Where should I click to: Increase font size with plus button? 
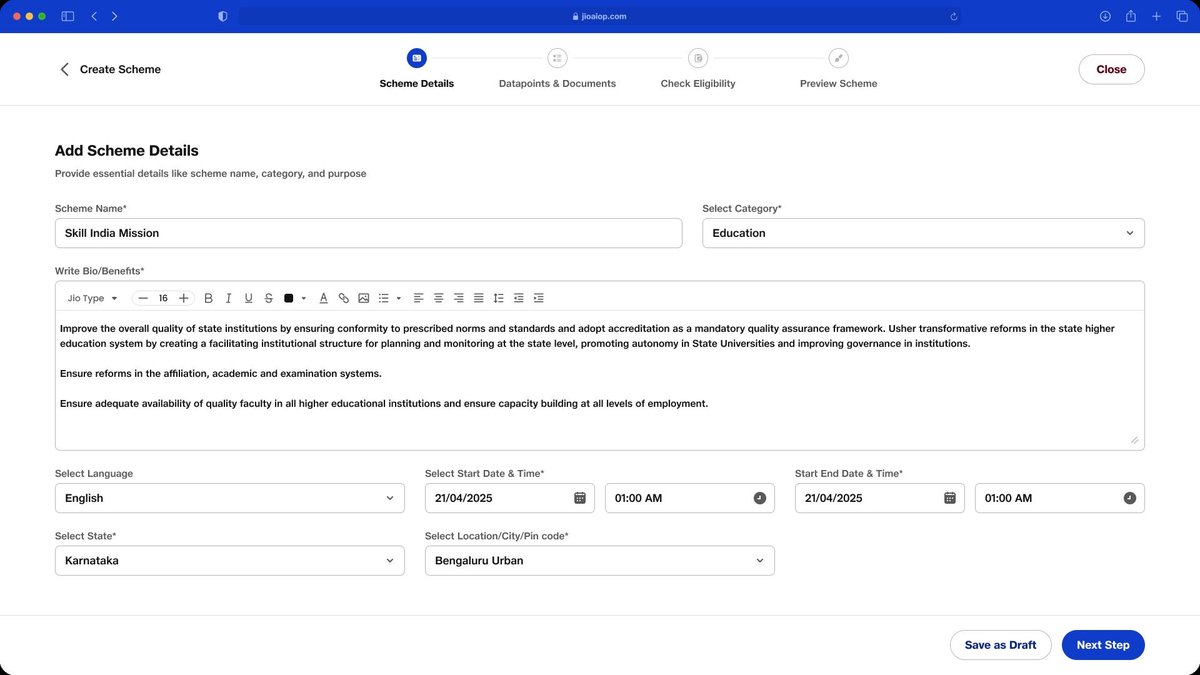click(183, 298)
